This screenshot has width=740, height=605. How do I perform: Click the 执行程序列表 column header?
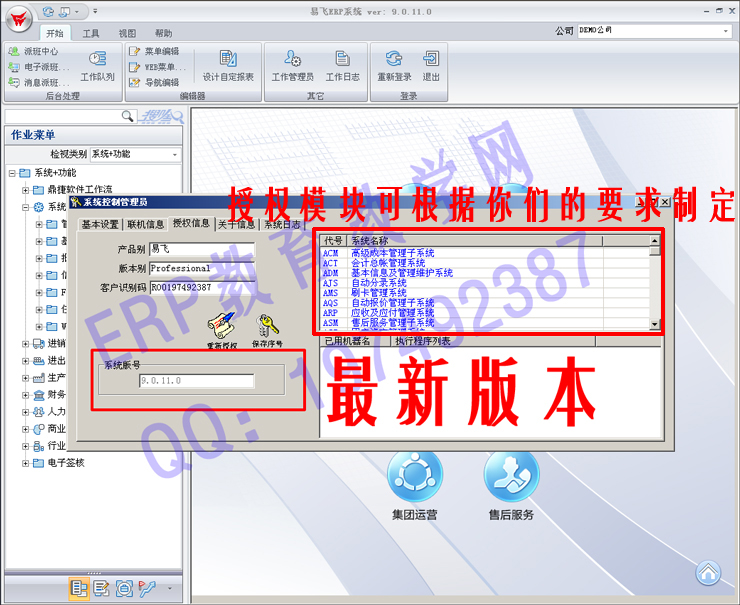[x=493, y=341]
